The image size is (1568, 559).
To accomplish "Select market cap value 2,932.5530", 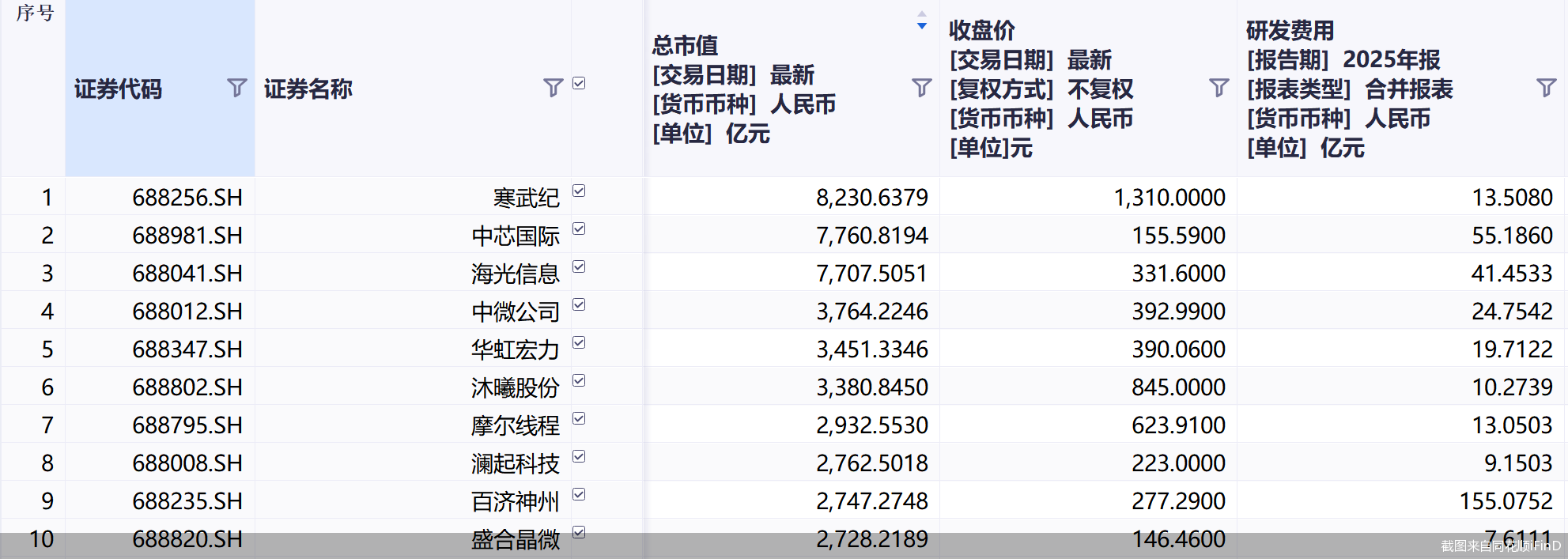I will point(872,425).
